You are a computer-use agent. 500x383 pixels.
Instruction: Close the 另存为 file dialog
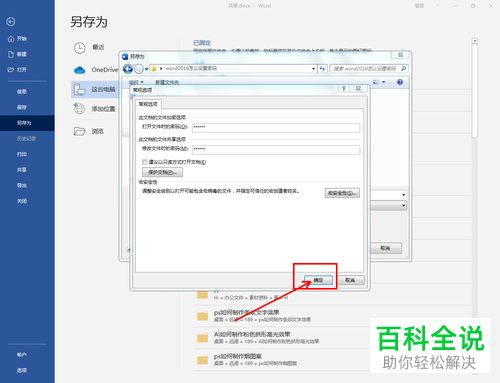point(400,55)
